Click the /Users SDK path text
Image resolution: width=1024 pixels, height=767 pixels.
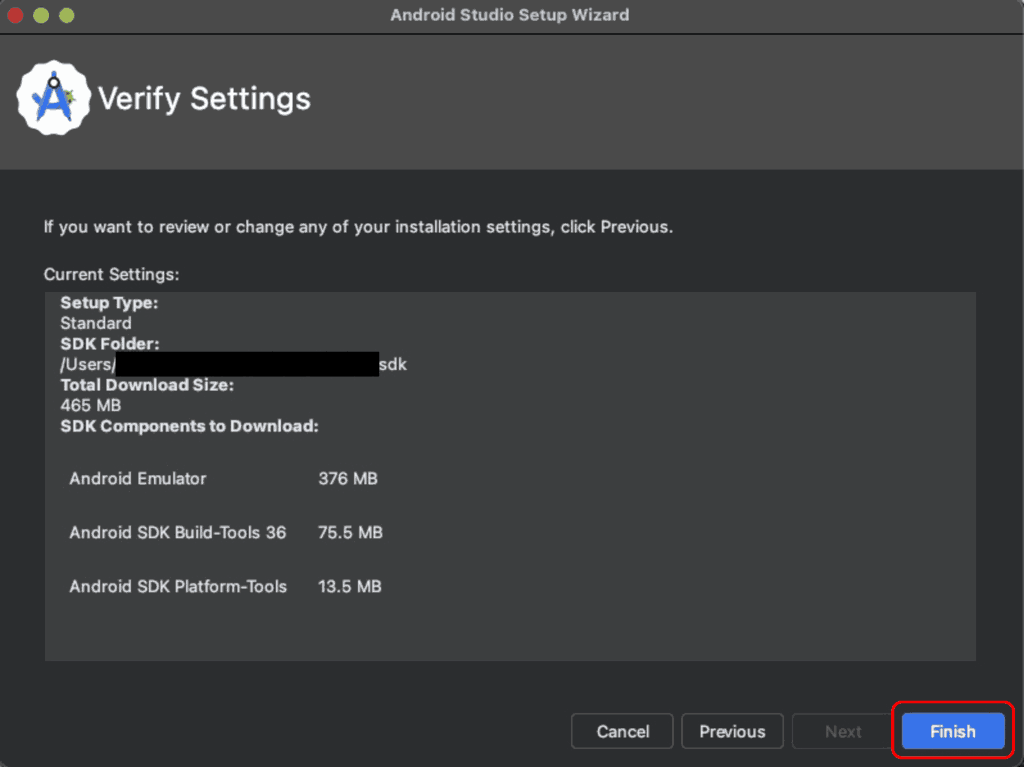233,364
